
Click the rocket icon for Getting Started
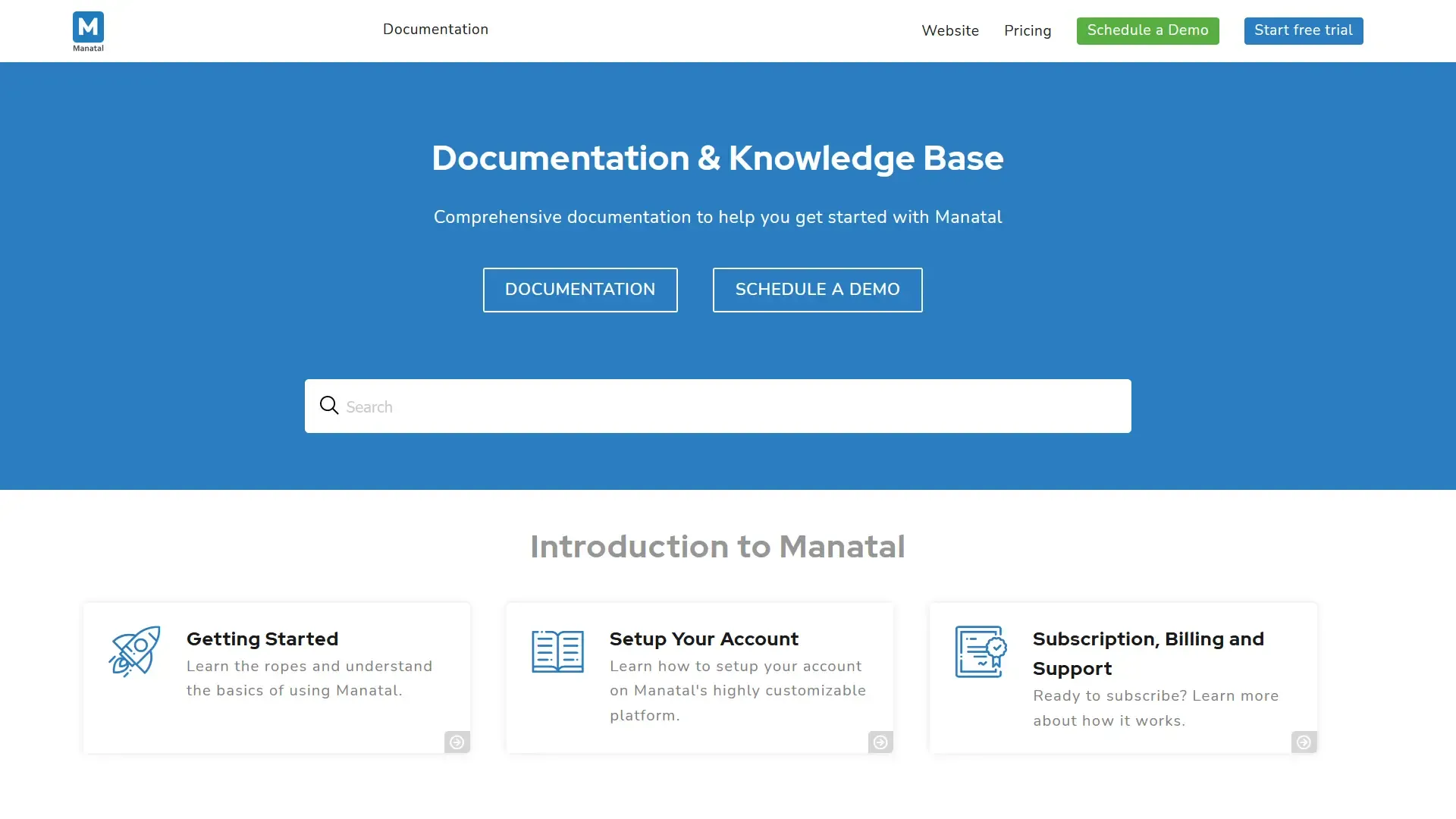(135, 651)
